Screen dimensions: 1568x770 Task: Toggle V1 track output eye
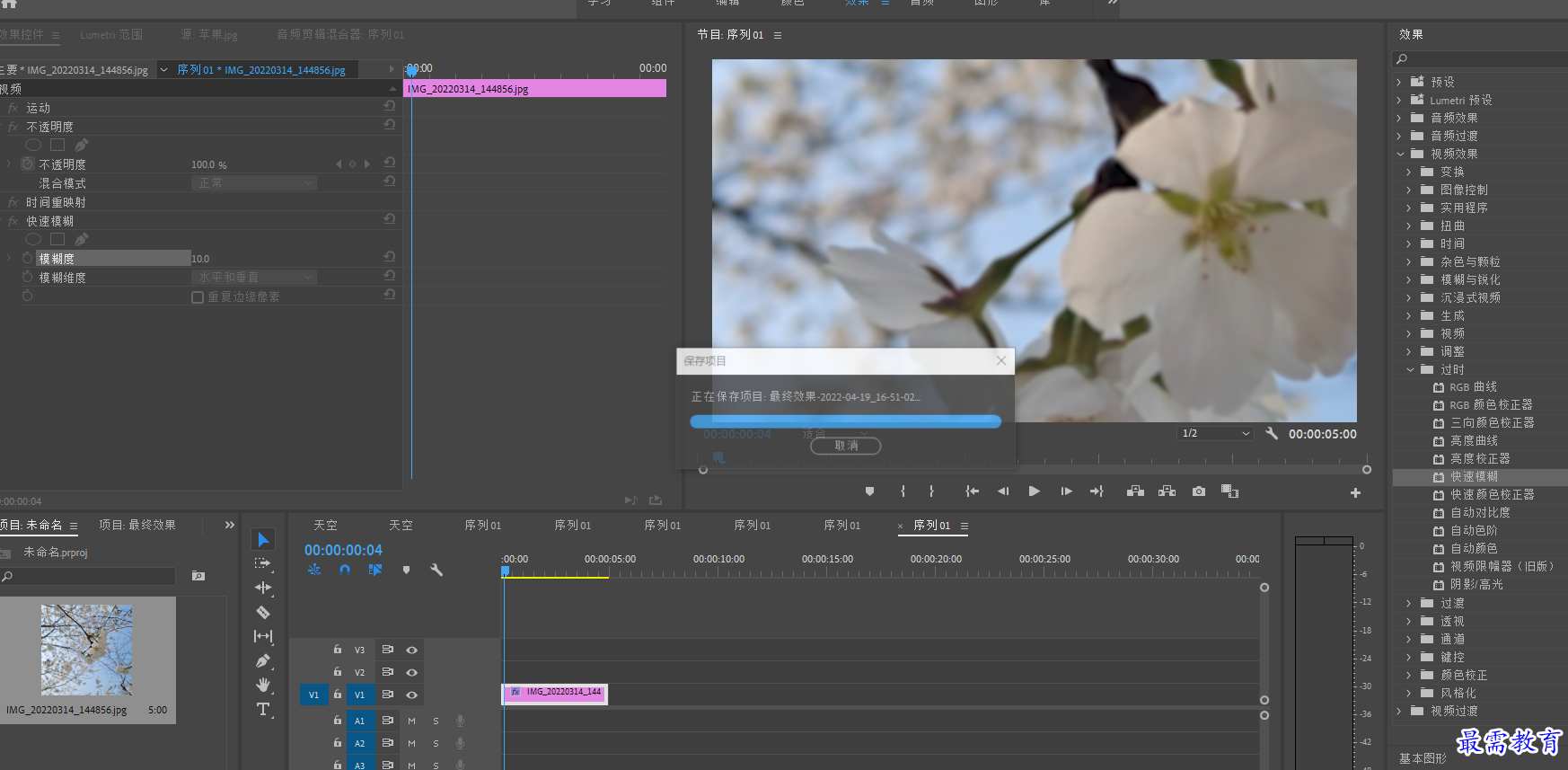coord(411,695)
